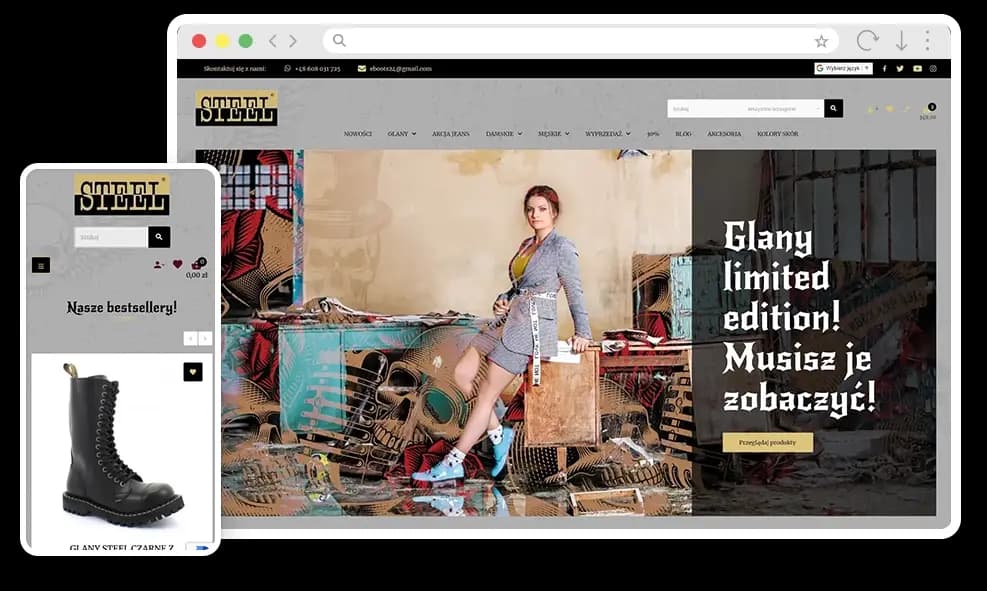Expand the GLANY menu dropdown
The width and height of the screenshot is (987, 591).
(401, 133)
